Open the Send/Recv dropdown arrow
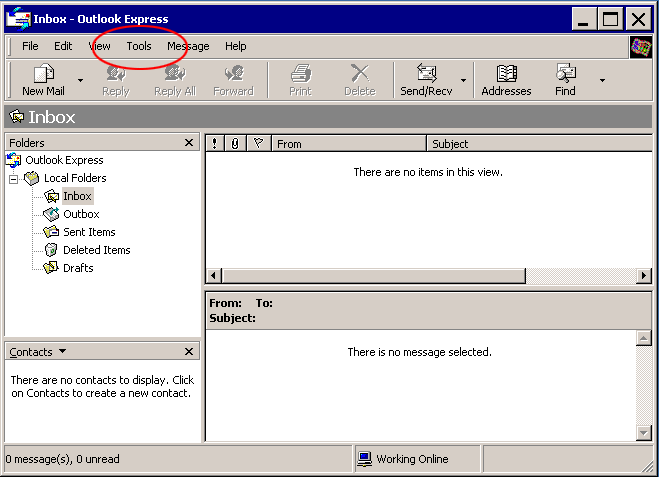Viewport: 659px width, 477px height. pyautogui.click(x=463, y=80)
